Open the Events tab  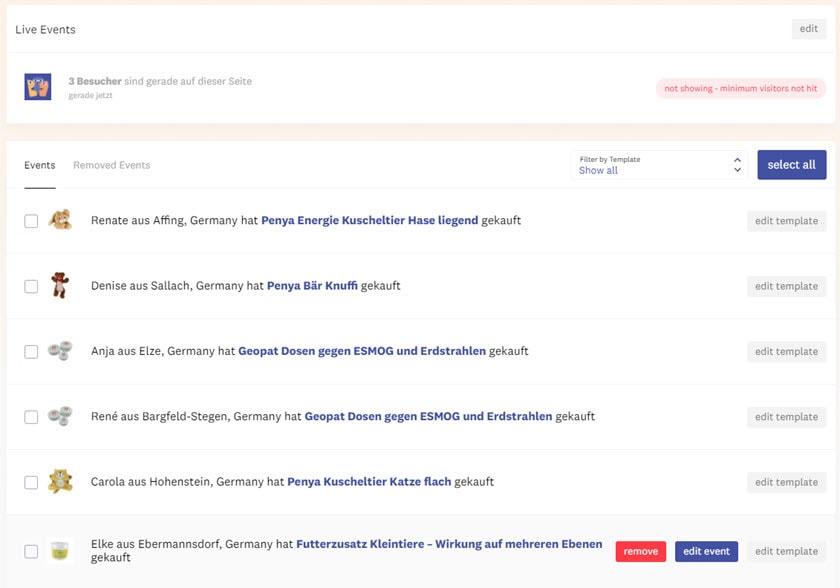tap(40, 165)
